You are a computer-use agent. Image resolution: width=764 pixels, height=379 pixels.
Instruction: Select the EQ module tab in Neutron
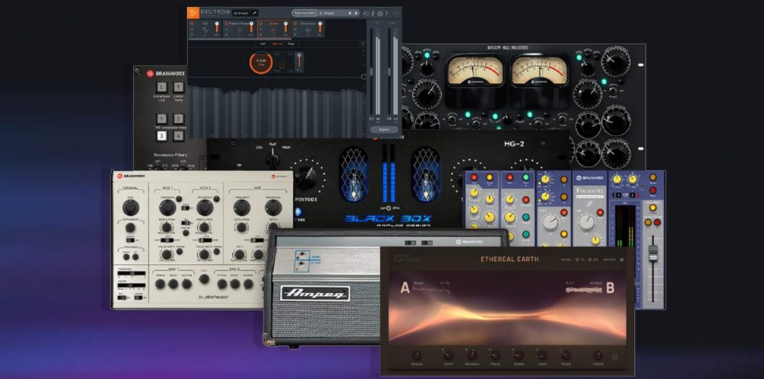[205, 28]
